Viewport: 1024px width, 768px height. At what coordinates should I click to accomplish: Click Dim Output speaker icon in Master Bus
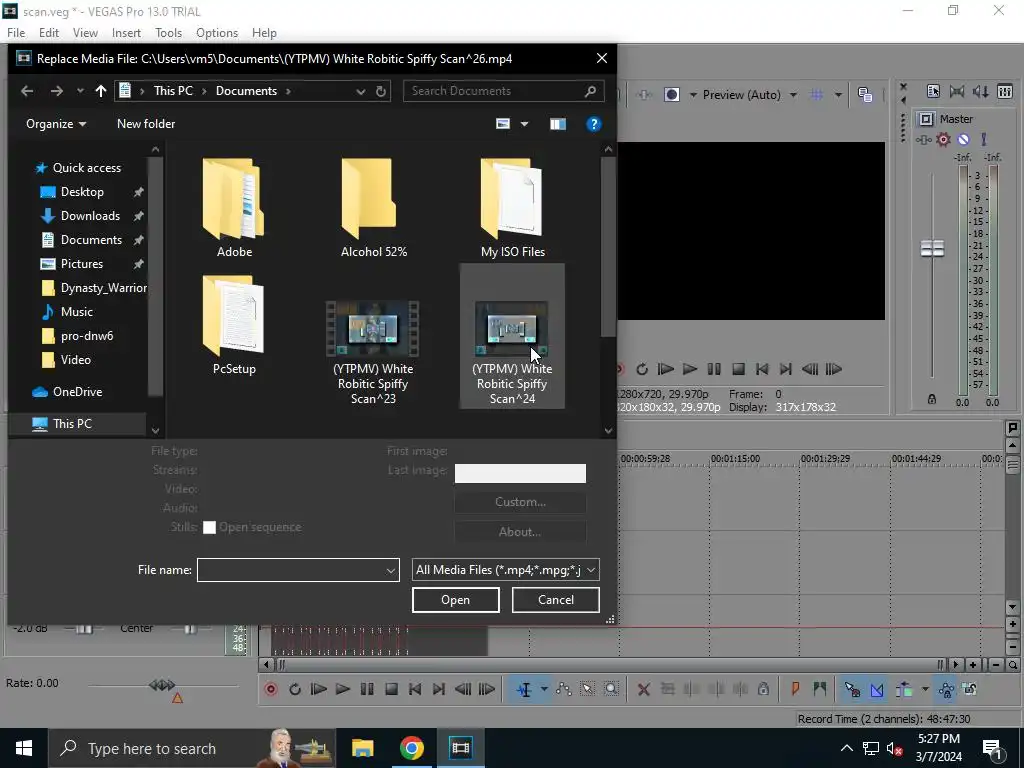pyautogui.click(x=980, y=91)
